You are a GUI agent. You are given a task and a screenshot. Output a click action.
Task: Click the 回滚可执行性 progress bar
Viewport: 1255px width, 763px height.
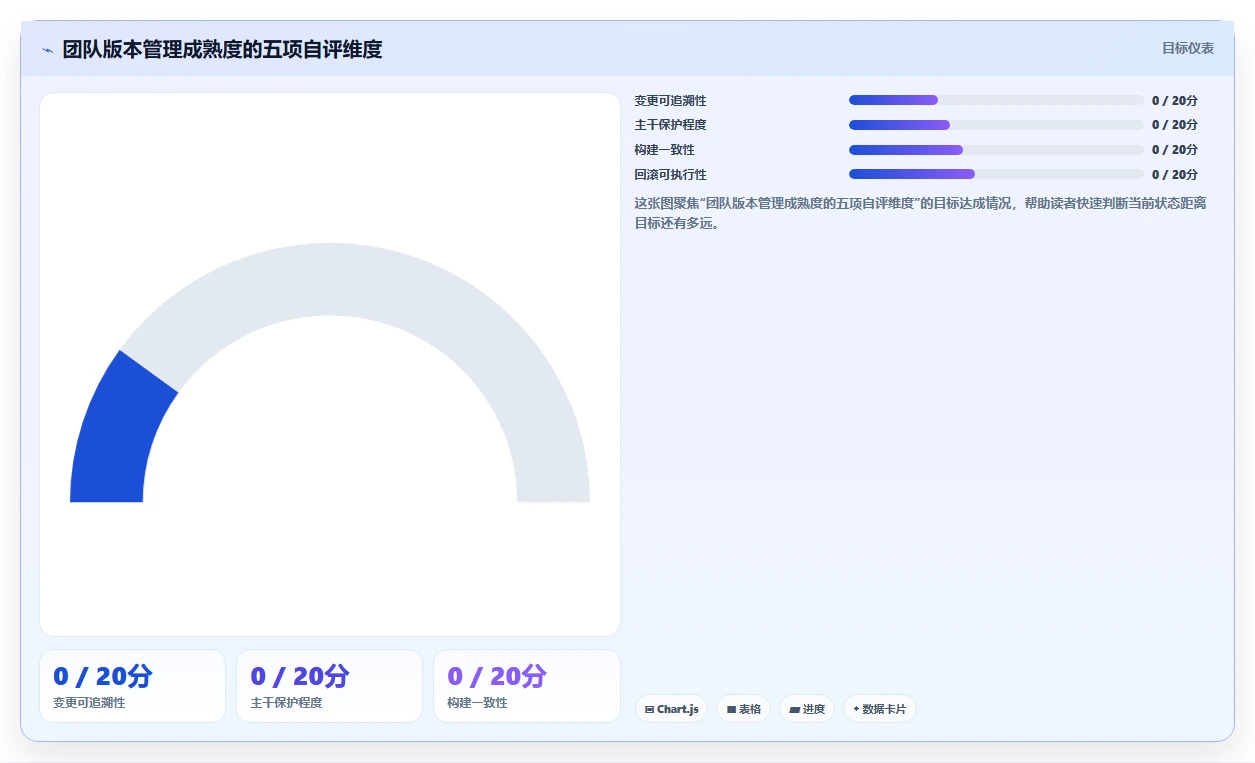996,174
